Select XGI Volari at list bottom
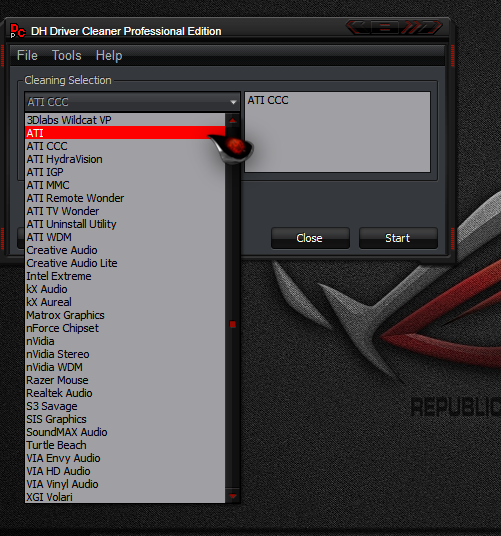Screen dimensions: 501x536 click(125, 497)
